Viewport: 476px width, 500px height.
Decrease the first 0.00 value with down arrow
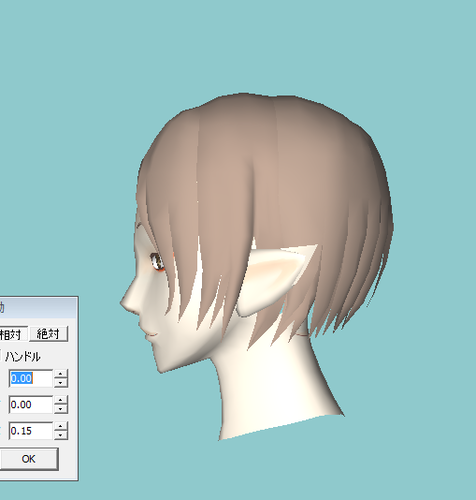(61, 383)
